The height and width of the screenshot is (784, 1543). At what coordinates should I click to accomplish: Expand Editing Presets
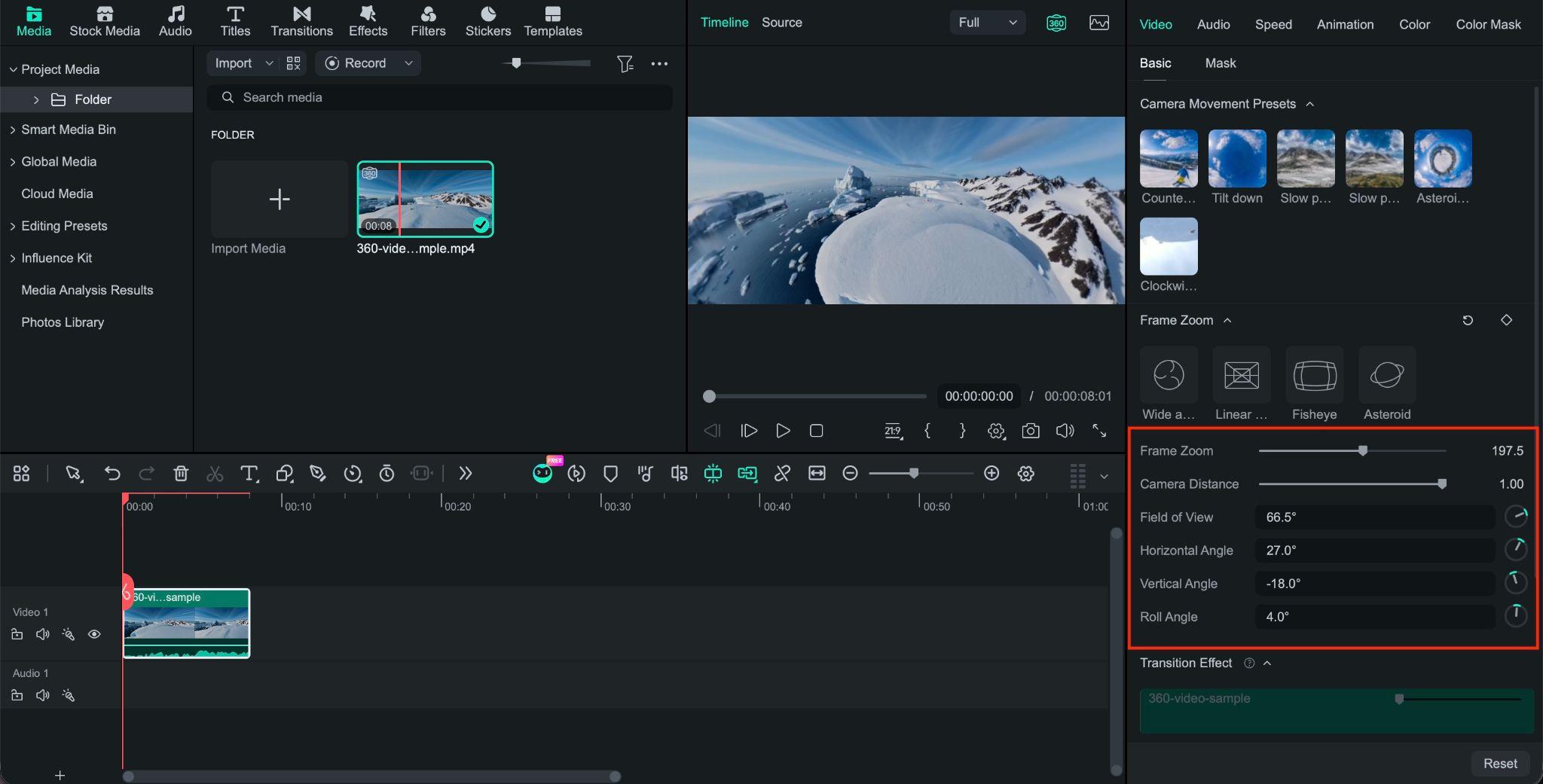click(x=13, y=226)
